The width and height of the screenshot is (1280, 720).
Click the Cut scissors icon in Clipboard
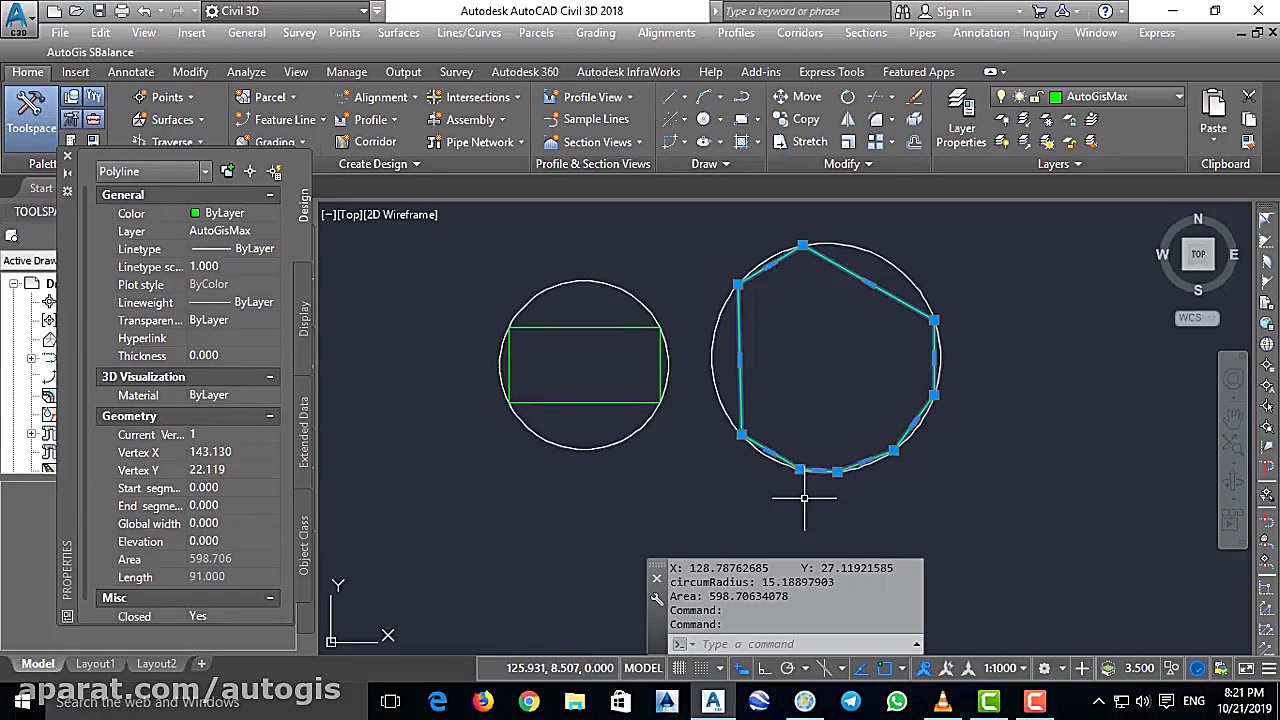click(1249, 97)
